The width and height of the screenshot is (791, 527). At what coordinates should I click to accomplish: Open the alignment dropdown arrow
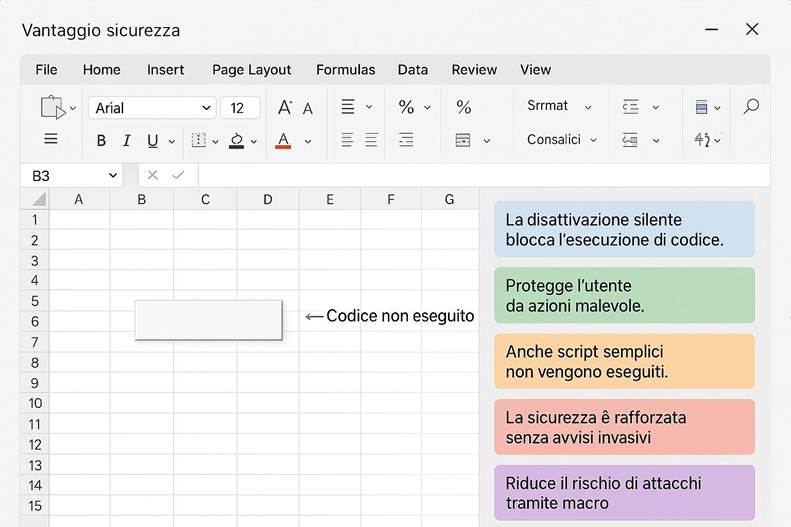click(369, 107)
